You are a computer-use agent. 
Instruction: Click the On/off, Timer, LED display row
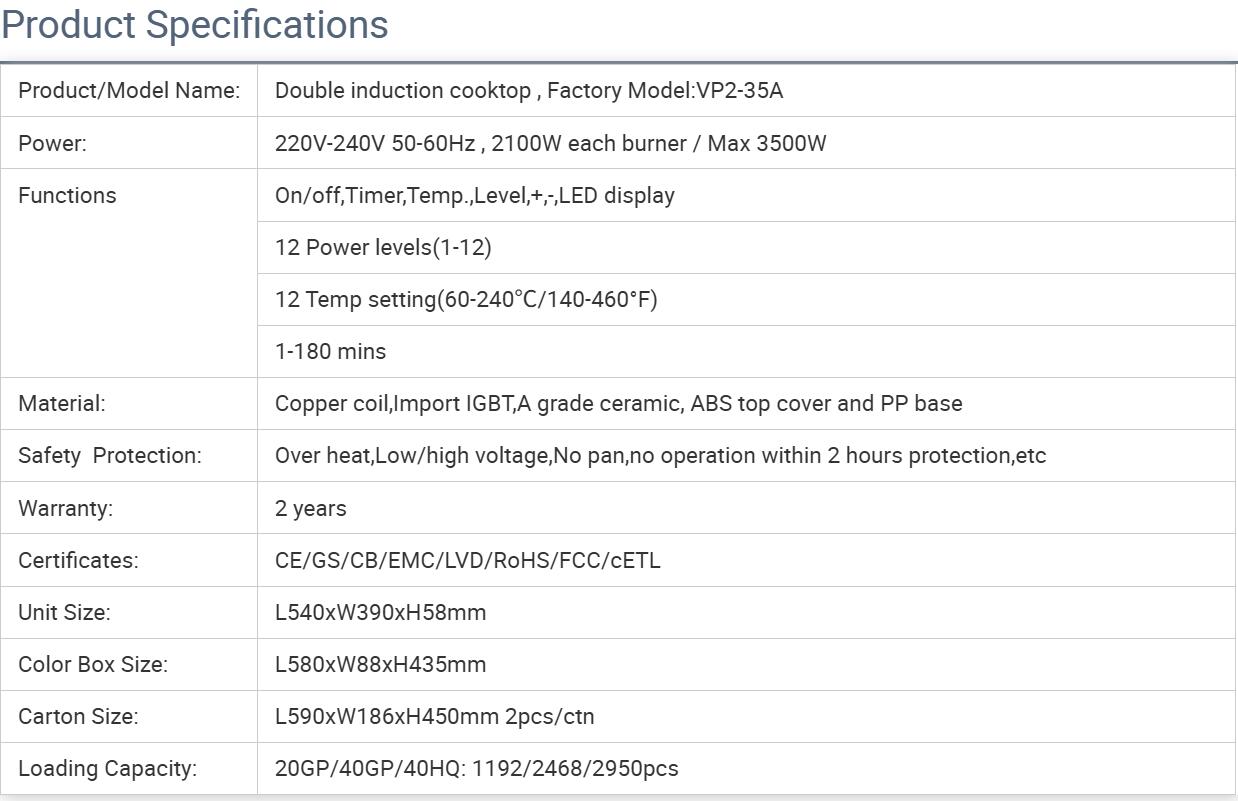pyautogui.click(x=474, y=195)
